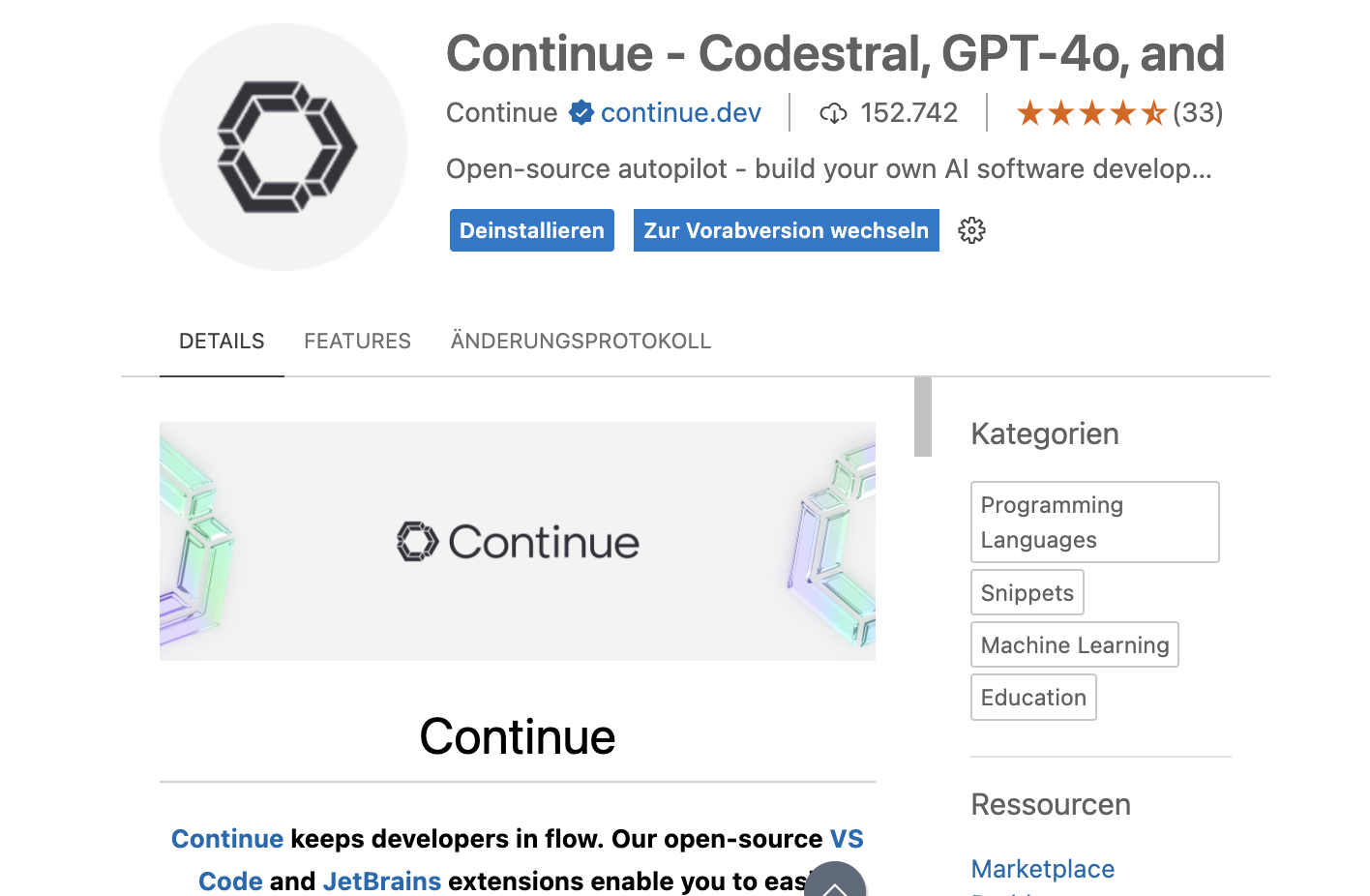The image size is (1370, 896).
Task: Open the JetBrains link in readme
Action: tap(382, 881)
